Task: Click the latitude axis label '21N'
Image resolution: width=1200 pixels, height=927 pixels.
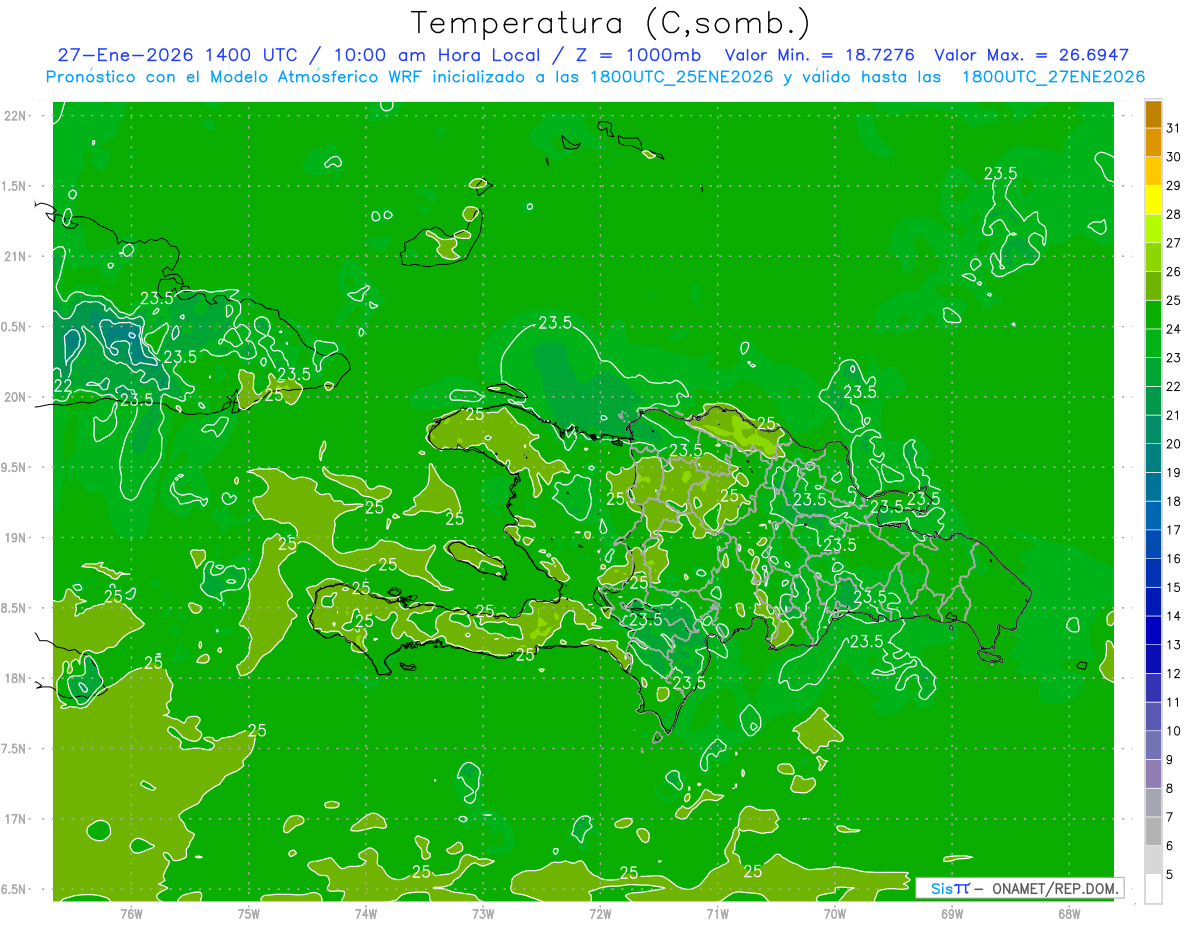Action: [14, 256]
